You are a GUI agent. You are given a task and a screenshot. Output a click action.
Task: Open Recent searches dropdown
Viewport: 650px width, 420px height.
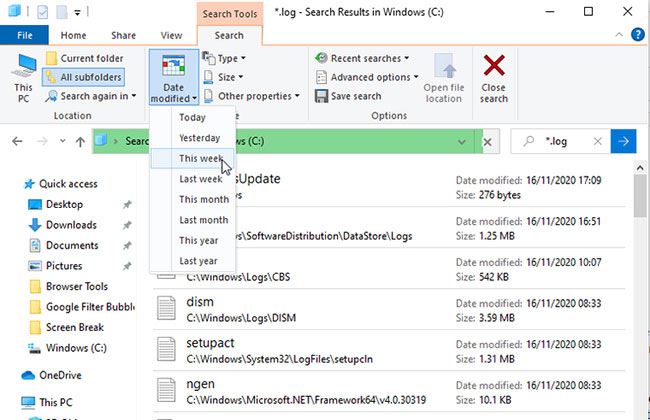click(x=362, y=58)
